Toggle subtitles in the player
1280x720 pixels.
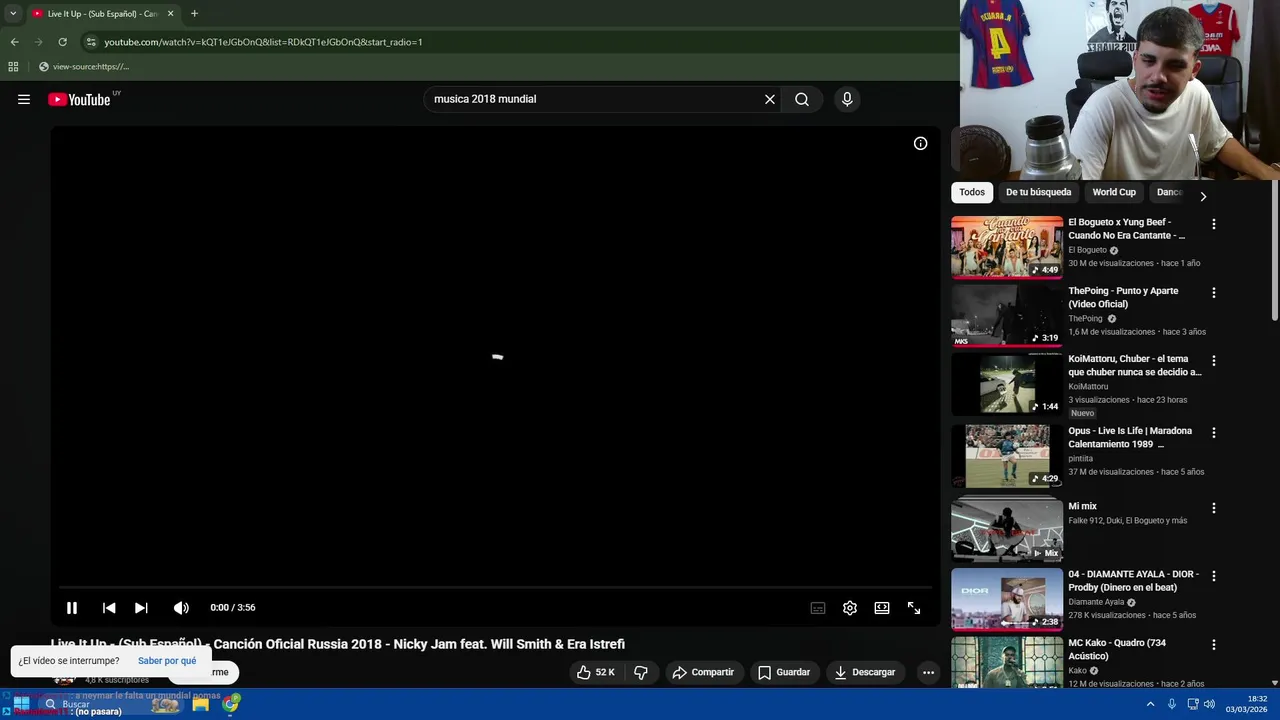[x=818, y=608]
